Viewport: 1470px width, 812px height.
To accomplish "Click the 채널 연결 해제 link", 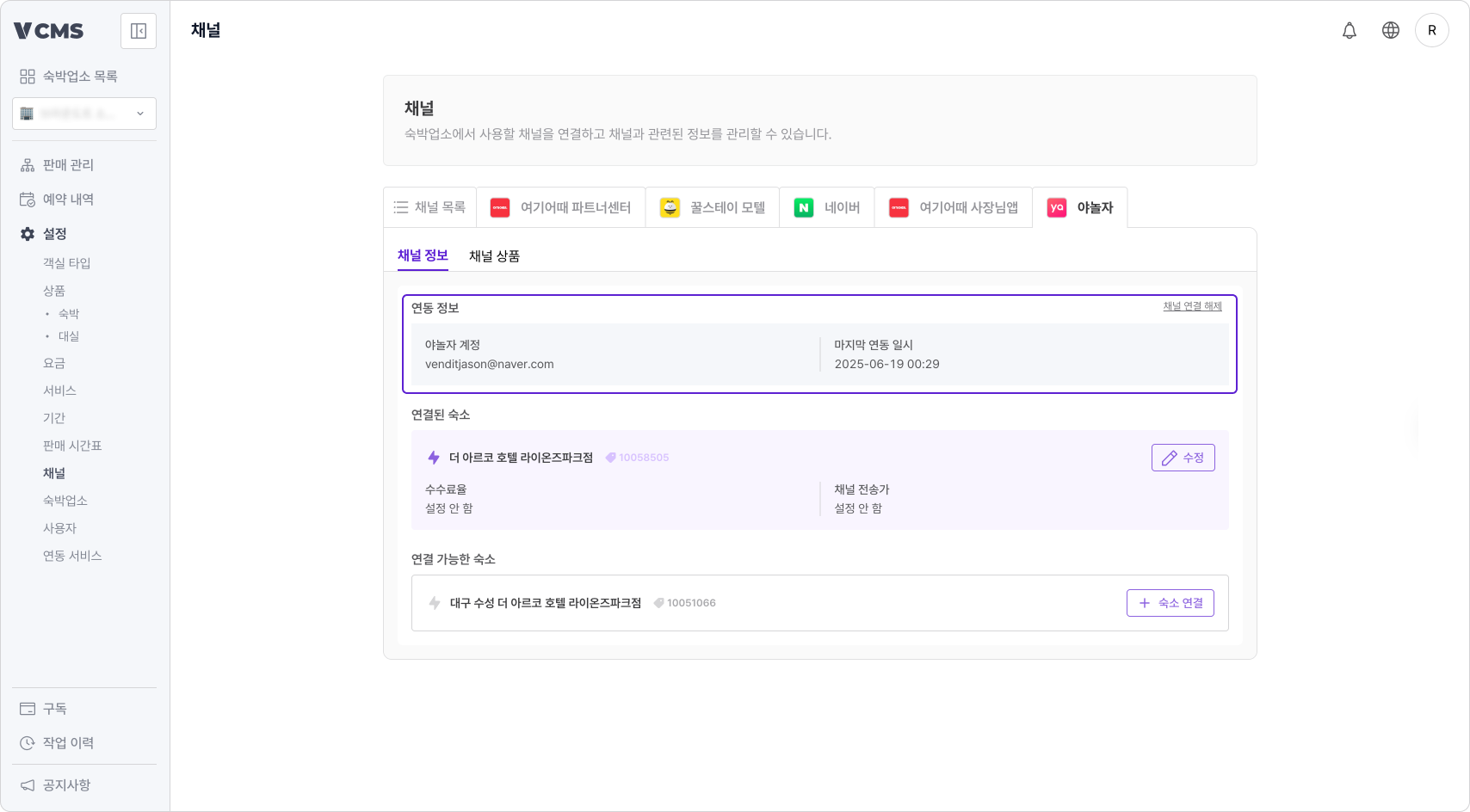I will [1192, 306].
